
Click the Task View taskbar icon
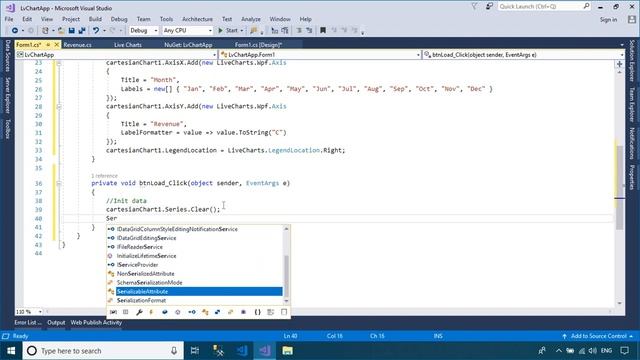195,351
